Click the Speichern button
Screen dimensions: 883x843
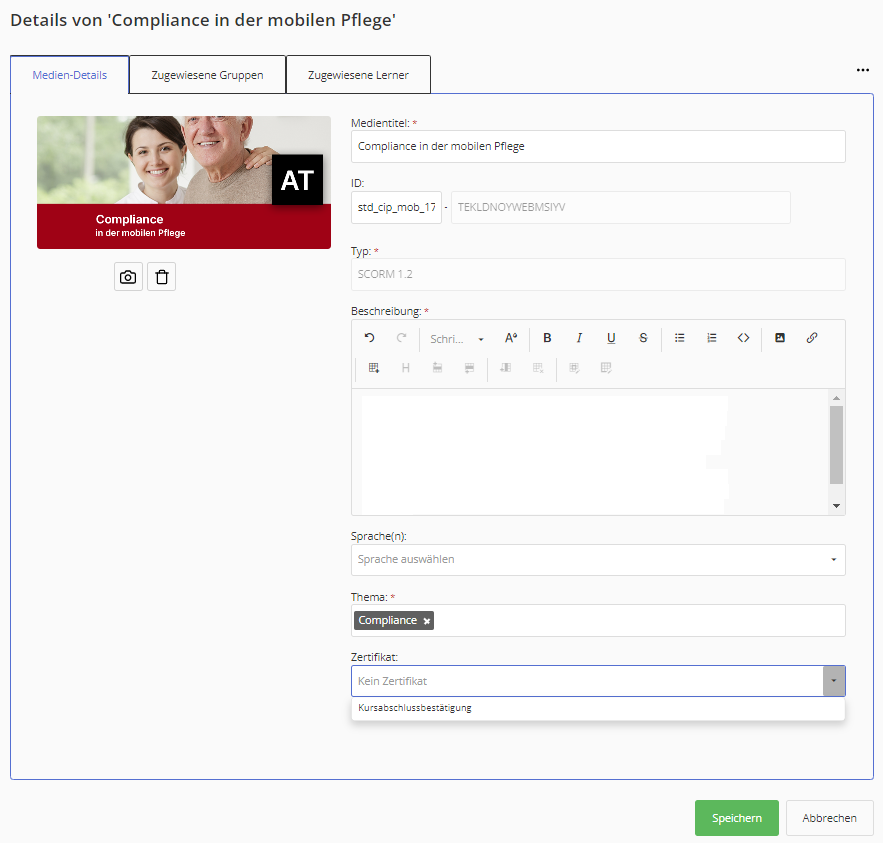(x=736, y=818)
